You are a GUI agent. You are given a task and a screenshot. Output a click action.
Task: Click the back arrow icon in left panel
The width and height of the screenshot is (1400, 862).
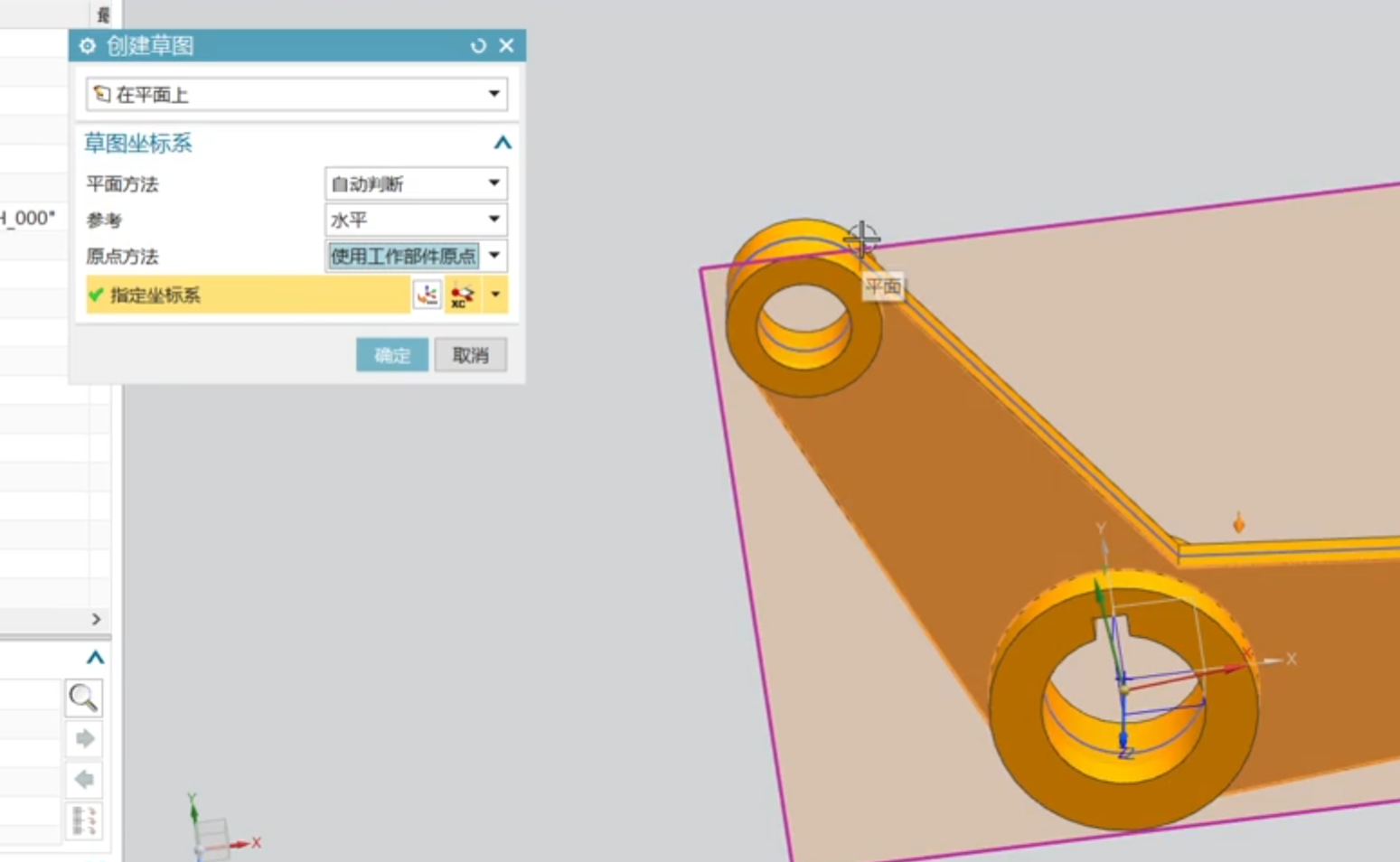[84, 779]
